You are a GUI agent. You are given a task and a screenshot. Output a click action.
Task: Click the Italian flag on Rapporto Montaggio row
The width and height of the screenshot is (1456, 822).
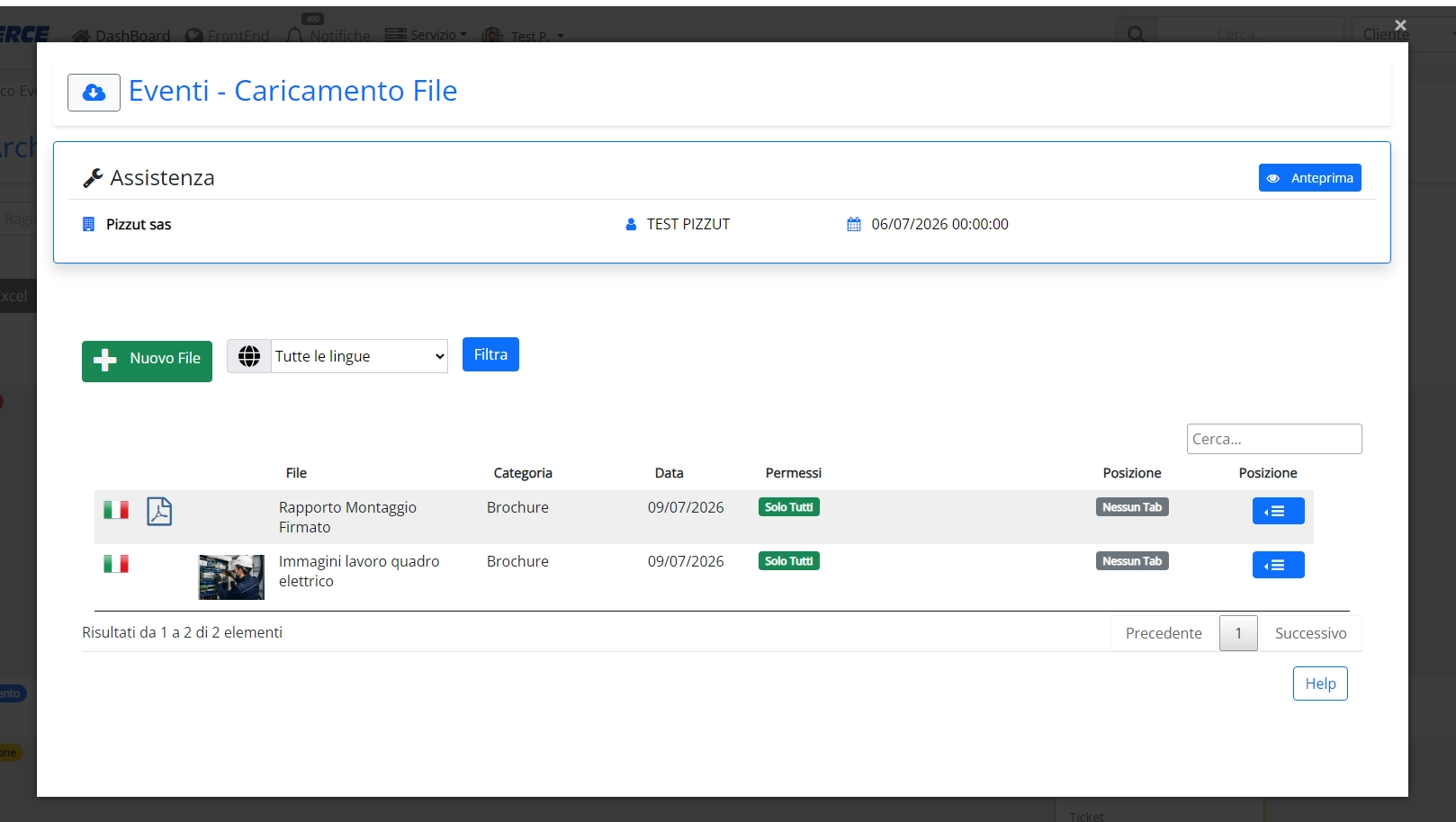click(116, 510)
